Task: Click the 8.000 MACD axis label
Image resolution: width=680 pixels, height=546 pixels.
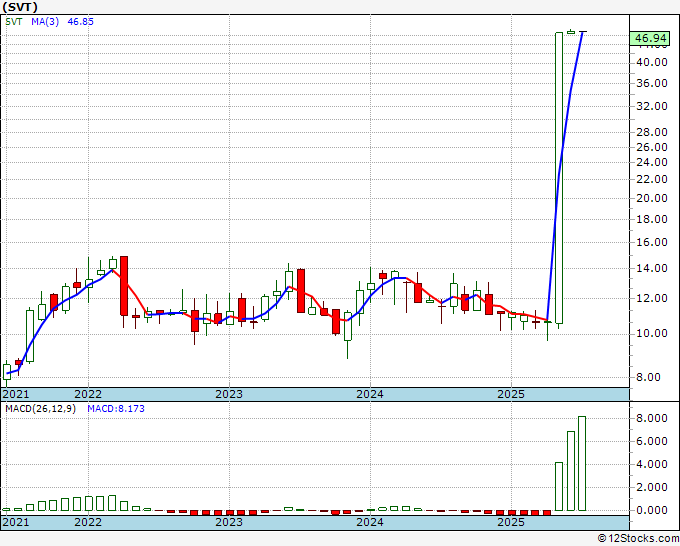Action: click(652, 418)
